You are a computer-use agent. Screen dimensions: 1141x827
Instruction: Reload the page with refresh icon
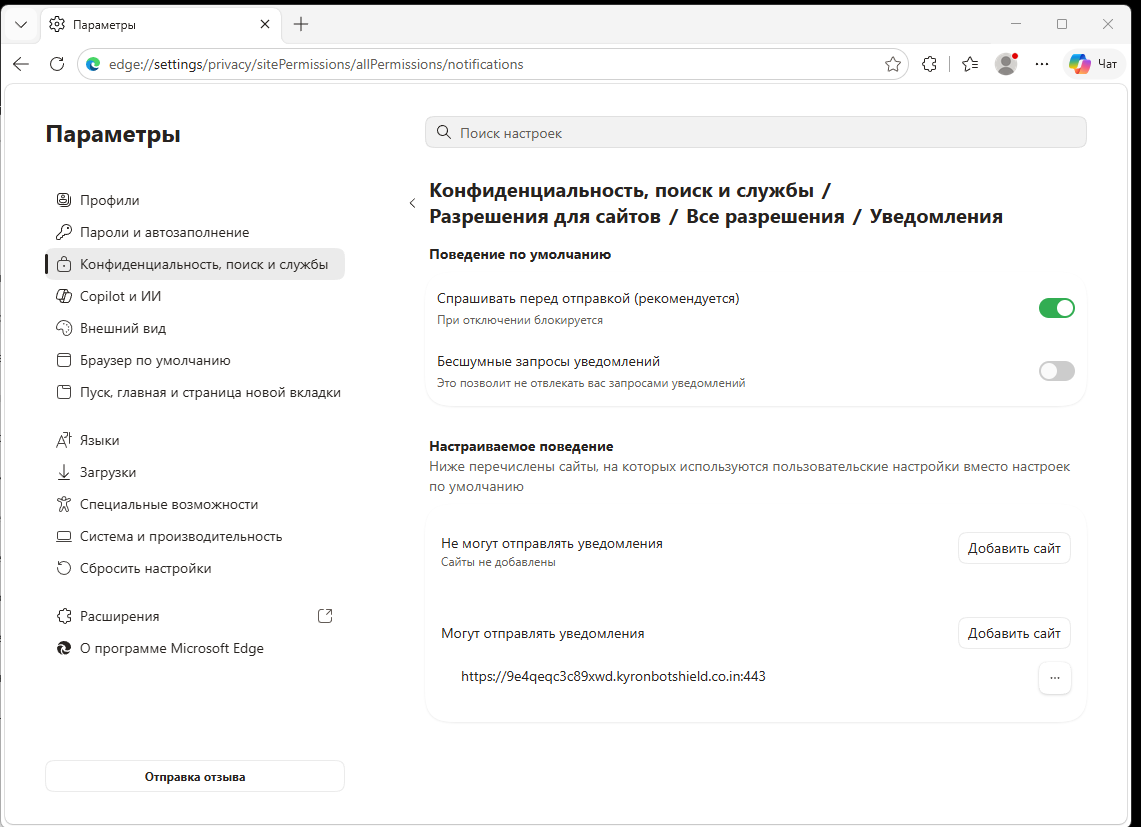(57, 64)
